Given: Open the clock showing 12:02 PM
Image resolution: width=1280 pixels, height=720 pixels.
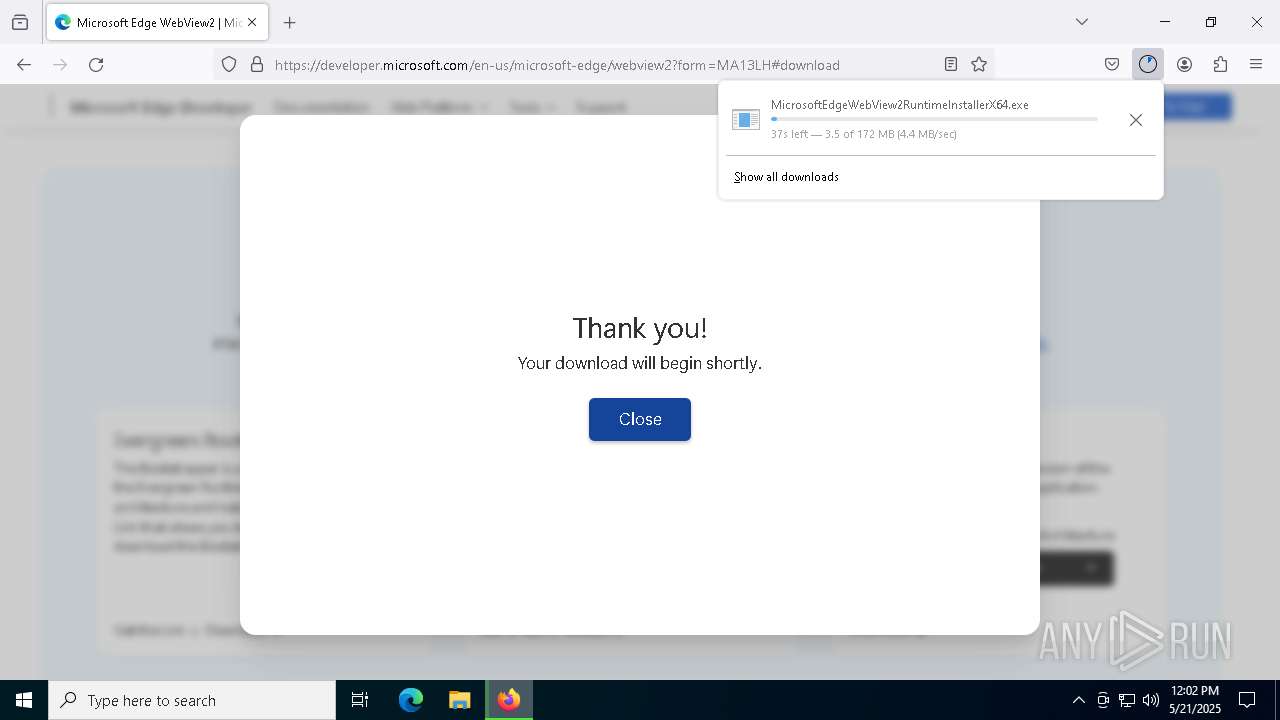Looking at the screenshot, I should 1195,700.
